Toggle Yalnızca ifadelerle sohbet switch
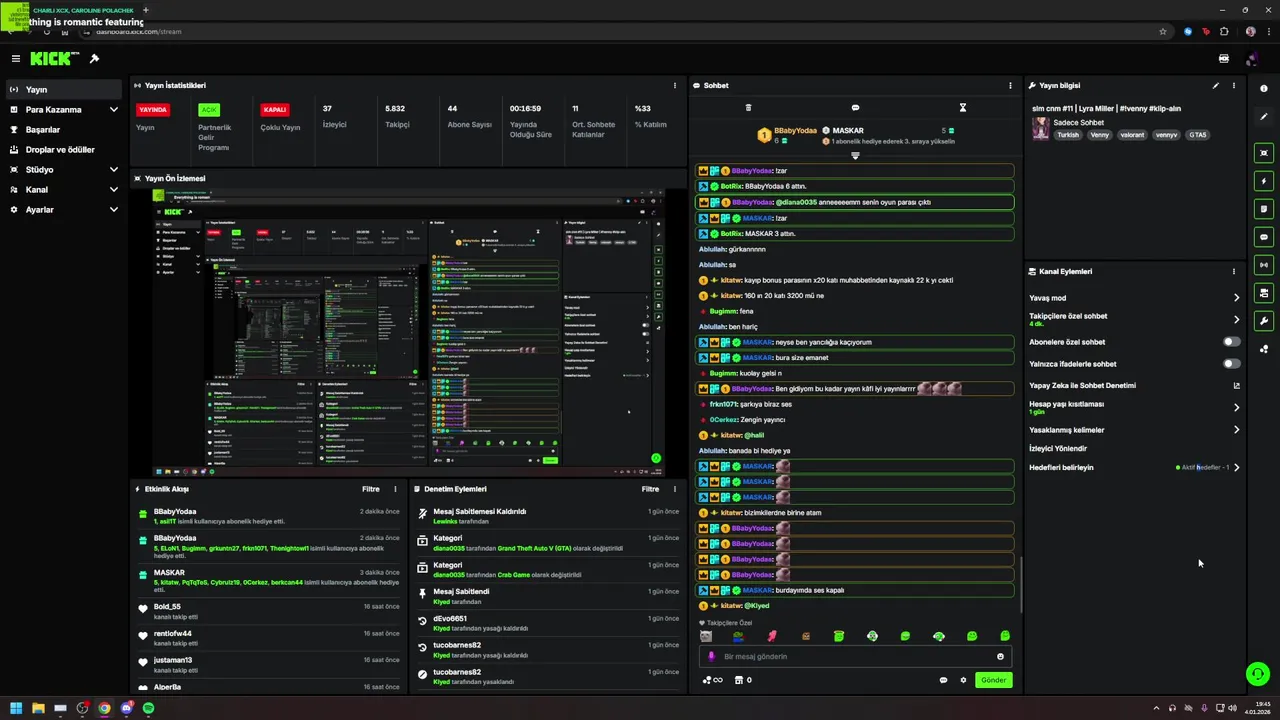The width and height of the screenshot is (1280, 720). [x=1232, y=364]
